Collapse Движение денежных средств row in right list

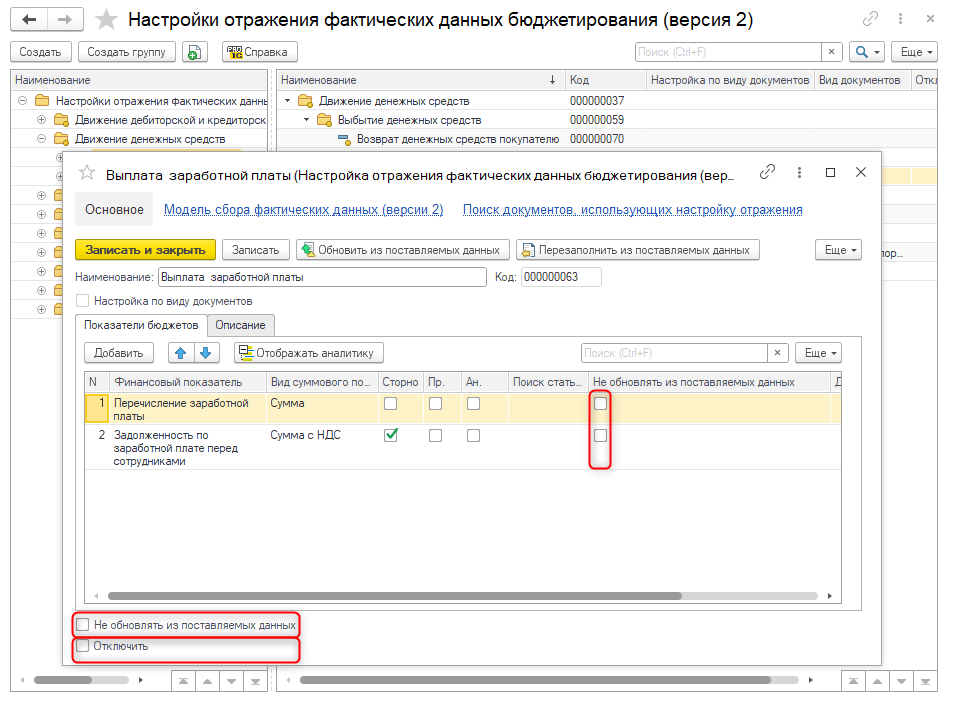tap(288, 101)
